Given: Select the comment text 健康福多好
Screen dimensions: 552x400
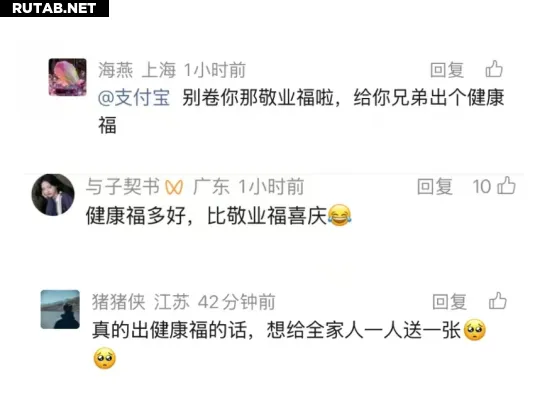Looking at the screenshot, I should pos(136,215).
